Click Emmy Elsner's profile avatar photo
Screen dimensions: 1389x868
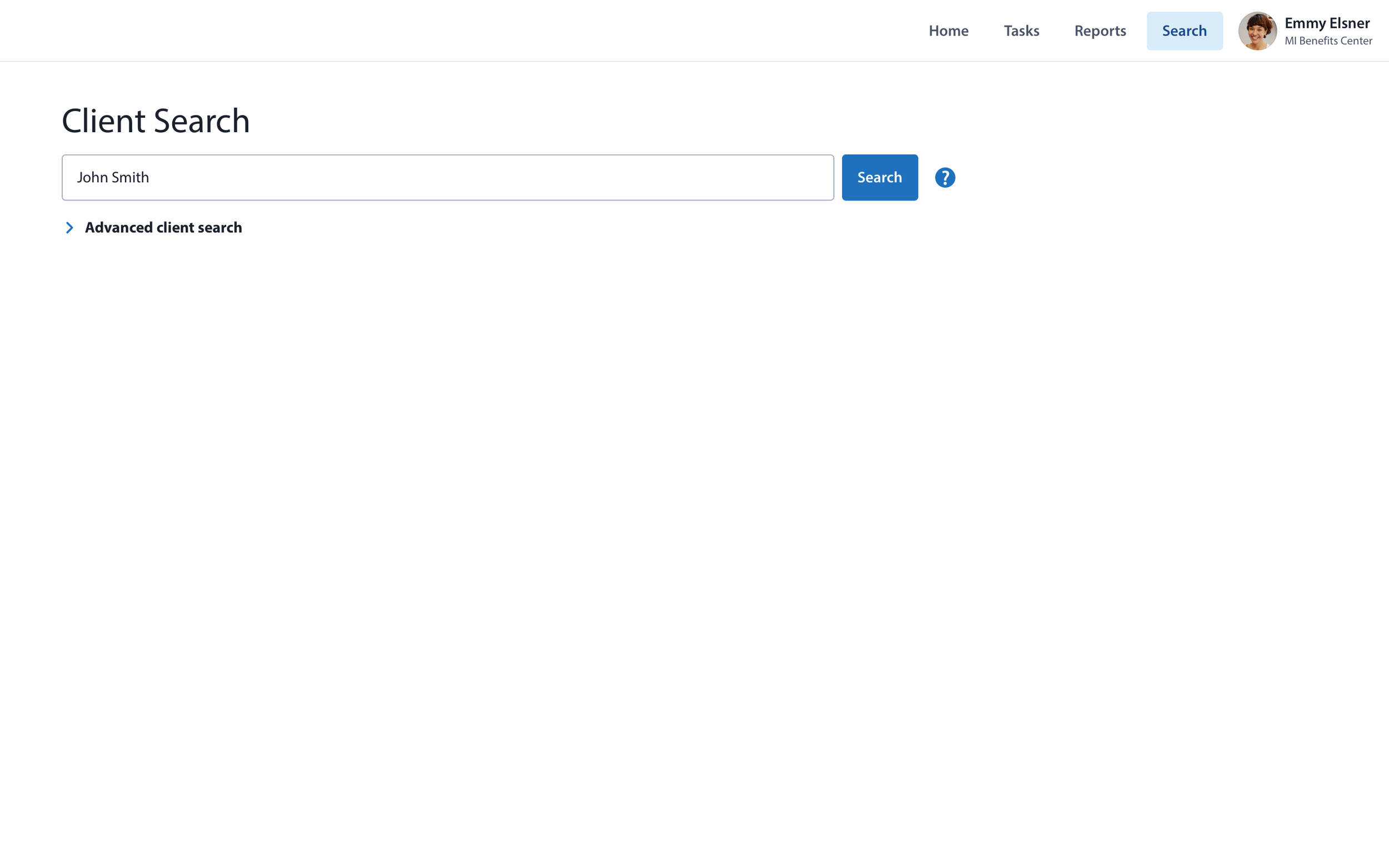pos(1257,31)
